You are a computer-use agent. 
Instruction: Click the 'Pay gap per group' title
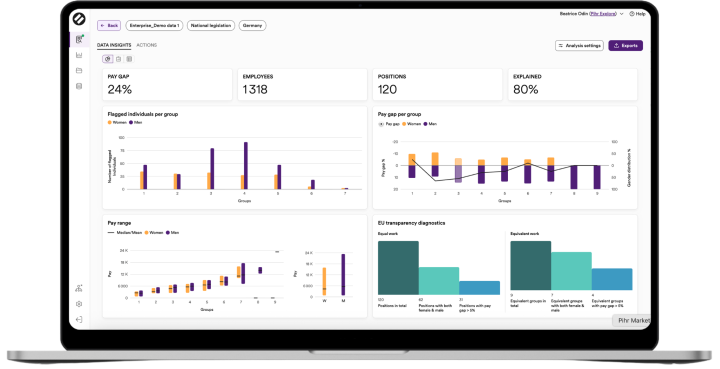[399, 114]
